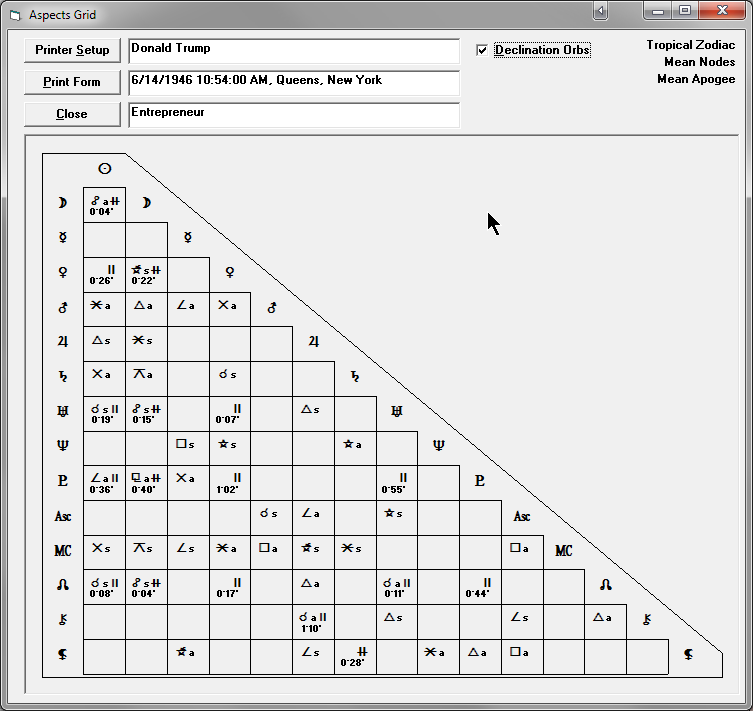
Task: Click the Sun glyph atop the grid
Action: point(104,168)
